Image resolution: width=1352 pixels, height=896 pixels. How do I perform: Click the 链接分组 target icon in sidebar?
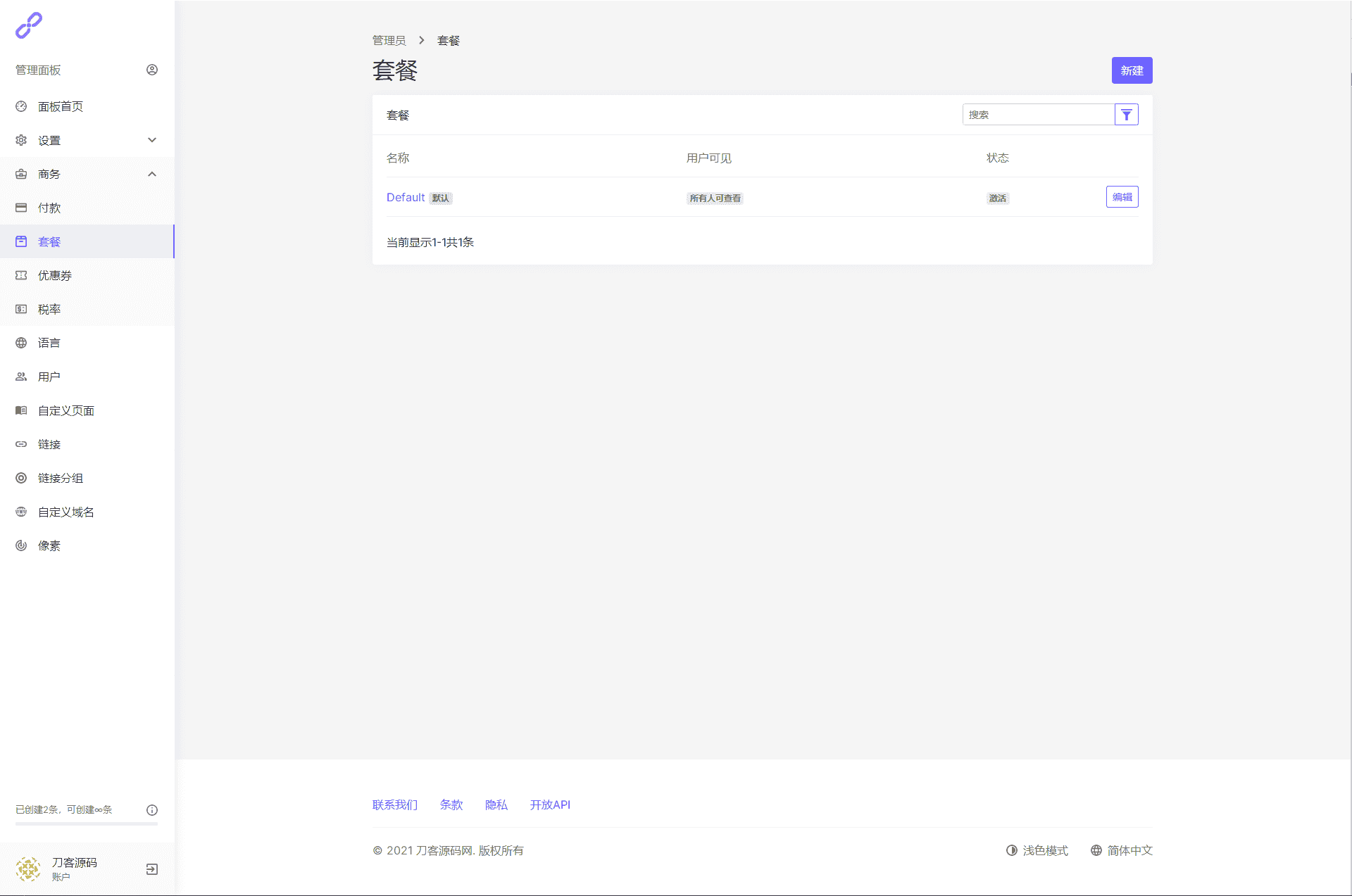click(21, 478)
